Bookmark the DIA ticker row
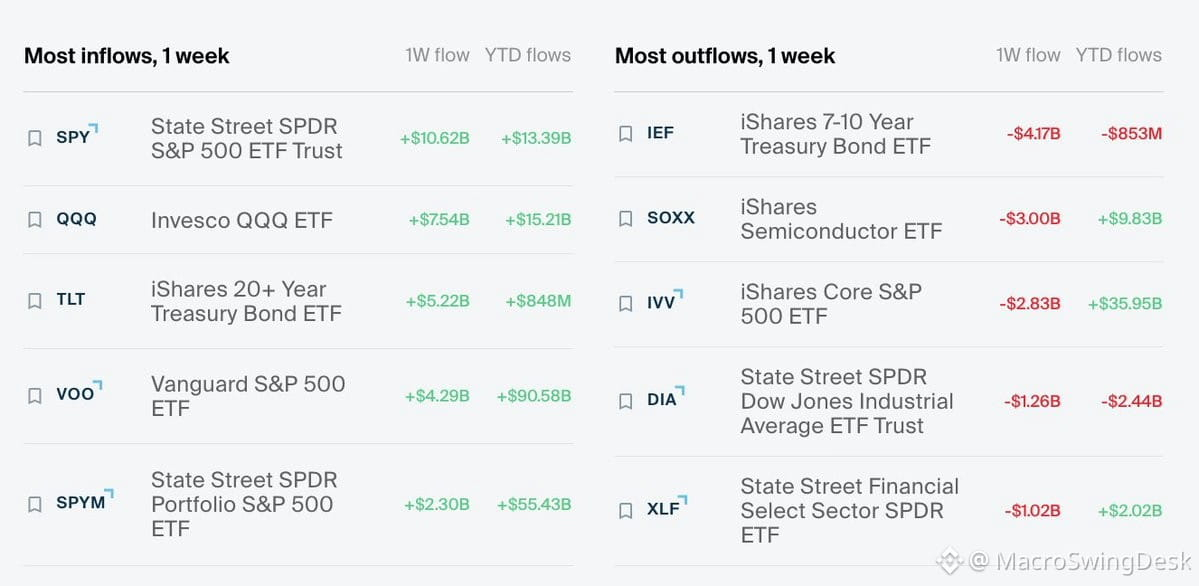Screen dimensions: 1199x586 click(x=625, y=401)
